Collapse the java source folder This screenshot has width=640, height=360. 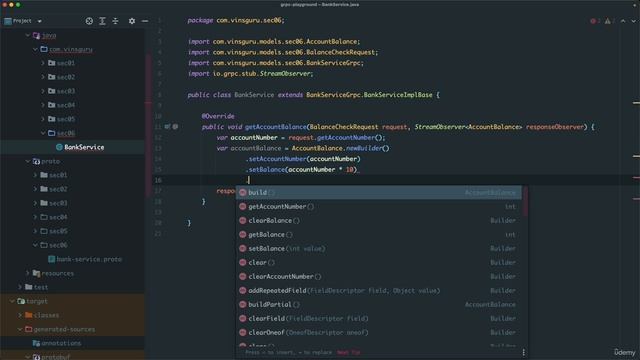pyautogui.click(x=28, y=36)
